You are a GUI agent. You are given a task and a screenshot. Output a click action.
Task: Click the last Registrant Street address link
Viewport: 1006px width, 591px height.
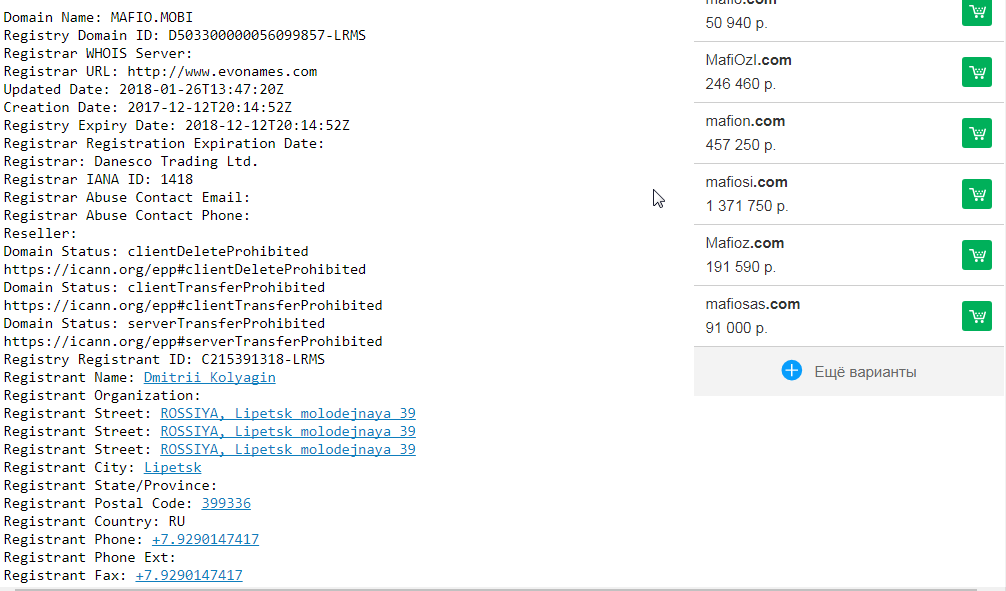click(287, 450)
